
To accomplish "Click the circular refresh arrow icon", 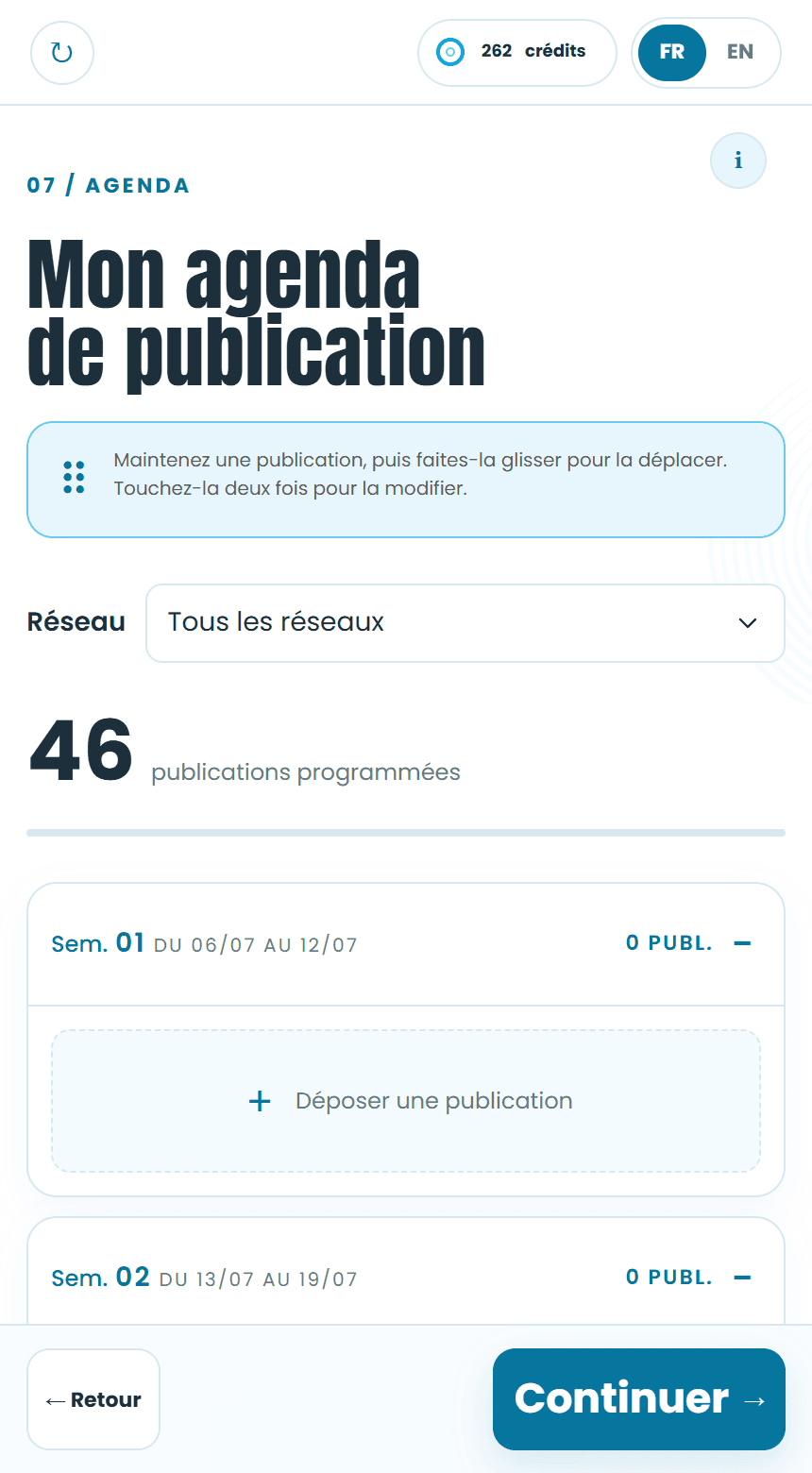I will (x=62, y=52).
